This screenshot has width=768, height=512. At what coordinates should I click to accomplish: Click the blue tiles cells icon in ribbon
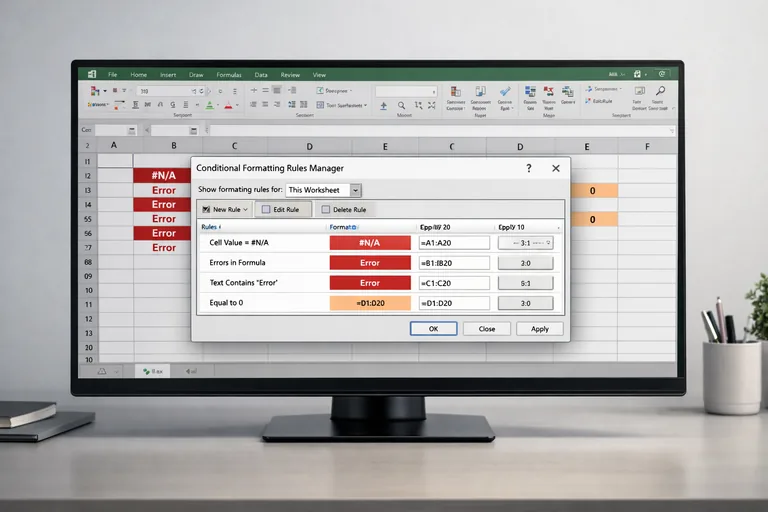(x=530, y=92)
